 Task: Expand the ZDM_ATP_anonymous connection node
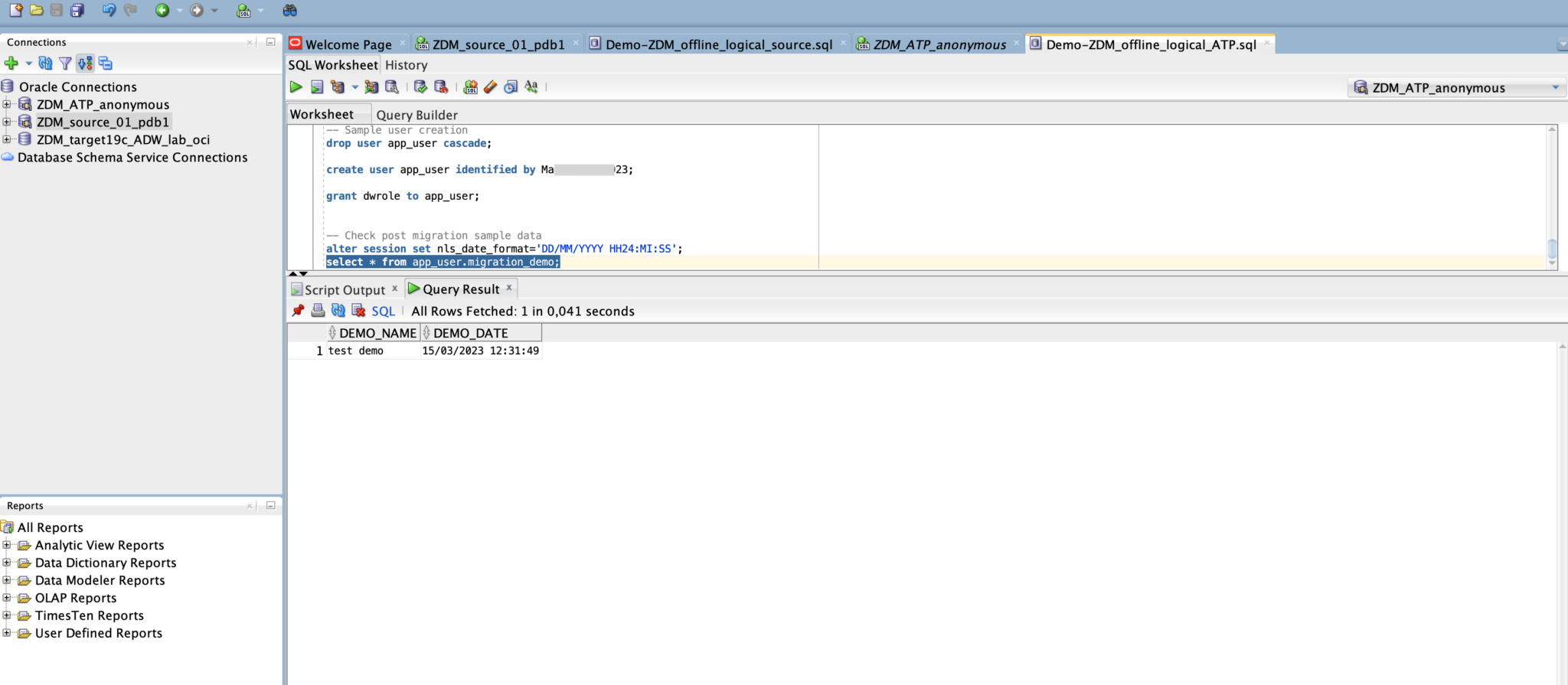tap(7, 104)
